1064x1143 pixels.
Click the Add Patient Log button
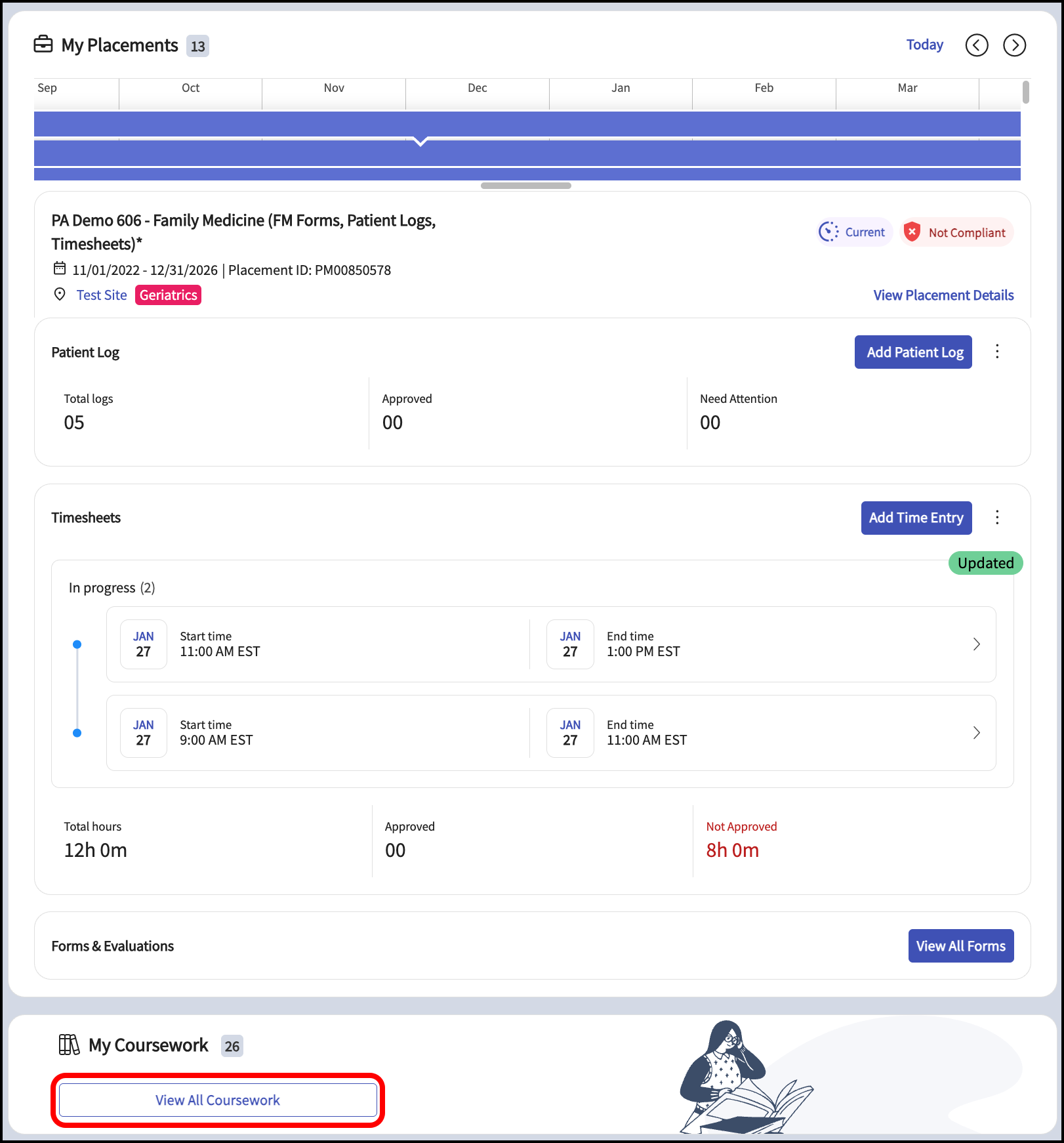[913, 352]
